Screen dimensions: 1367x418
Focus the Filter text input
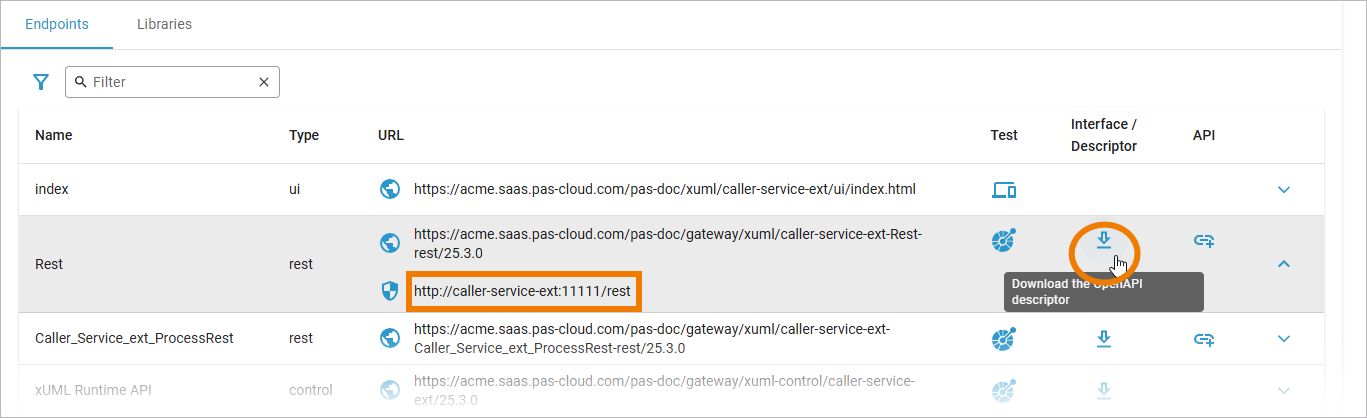coord(170,82)
